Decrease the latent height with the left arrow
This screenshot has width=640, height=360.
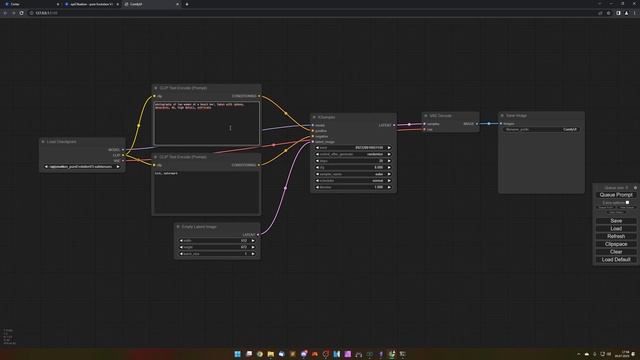click(181, 247)
